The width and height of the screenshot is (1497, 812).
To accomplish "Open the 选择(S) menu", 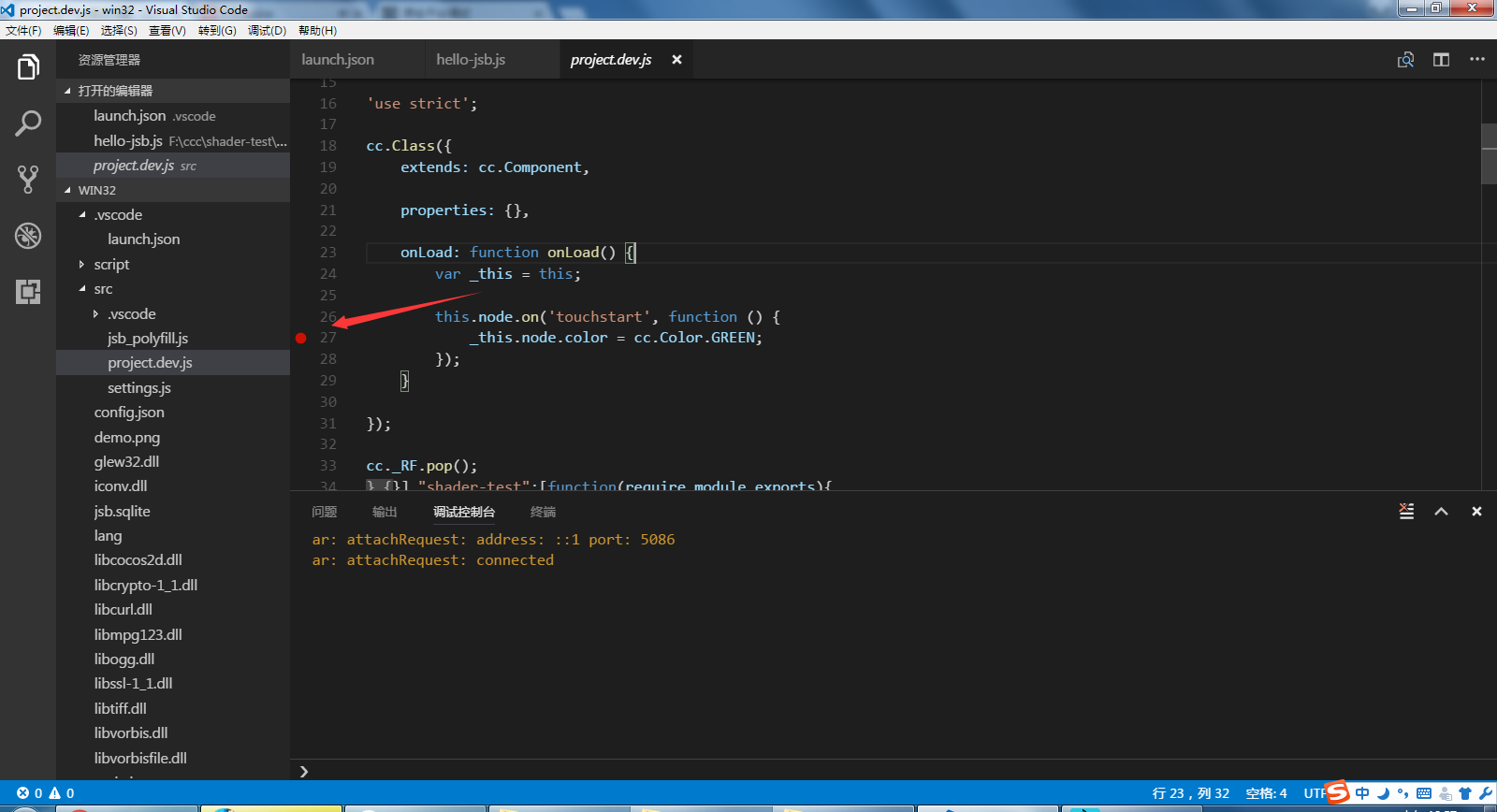I will [119, 31].
